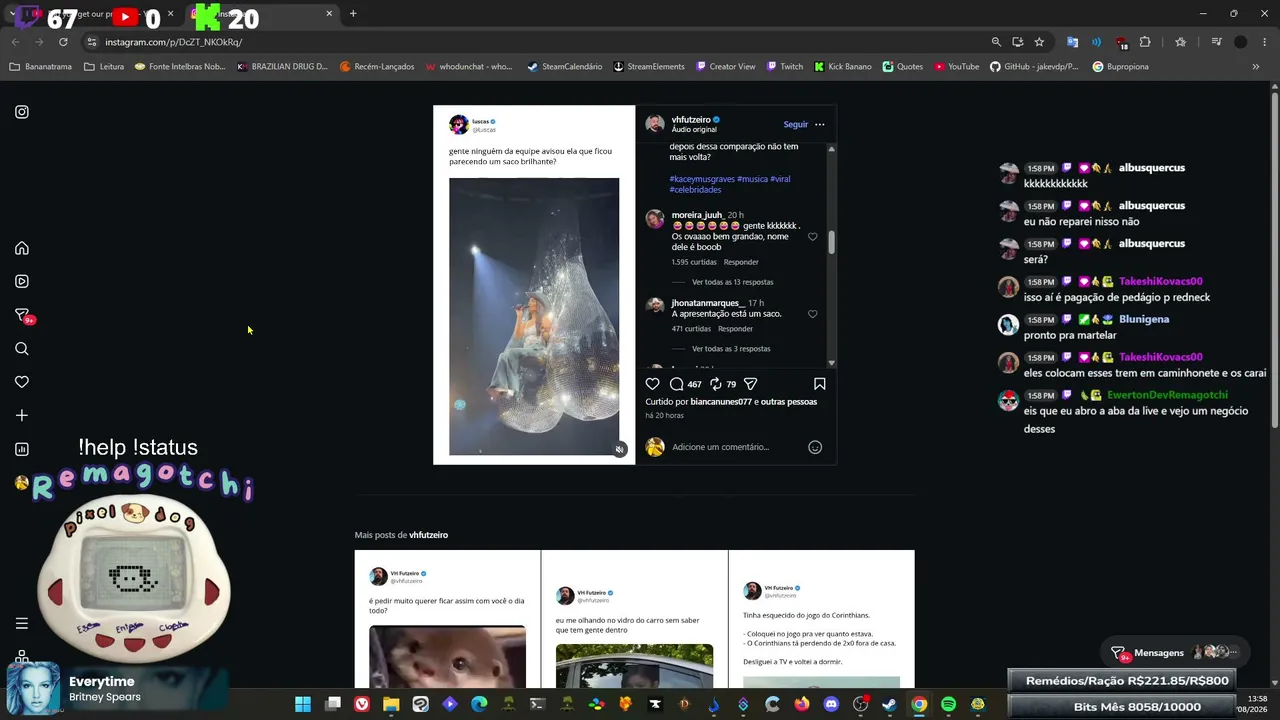The width and height of the screenshot is (1280, 720).
Task: Open the Windows Start menu
Action: pos(303,704)
